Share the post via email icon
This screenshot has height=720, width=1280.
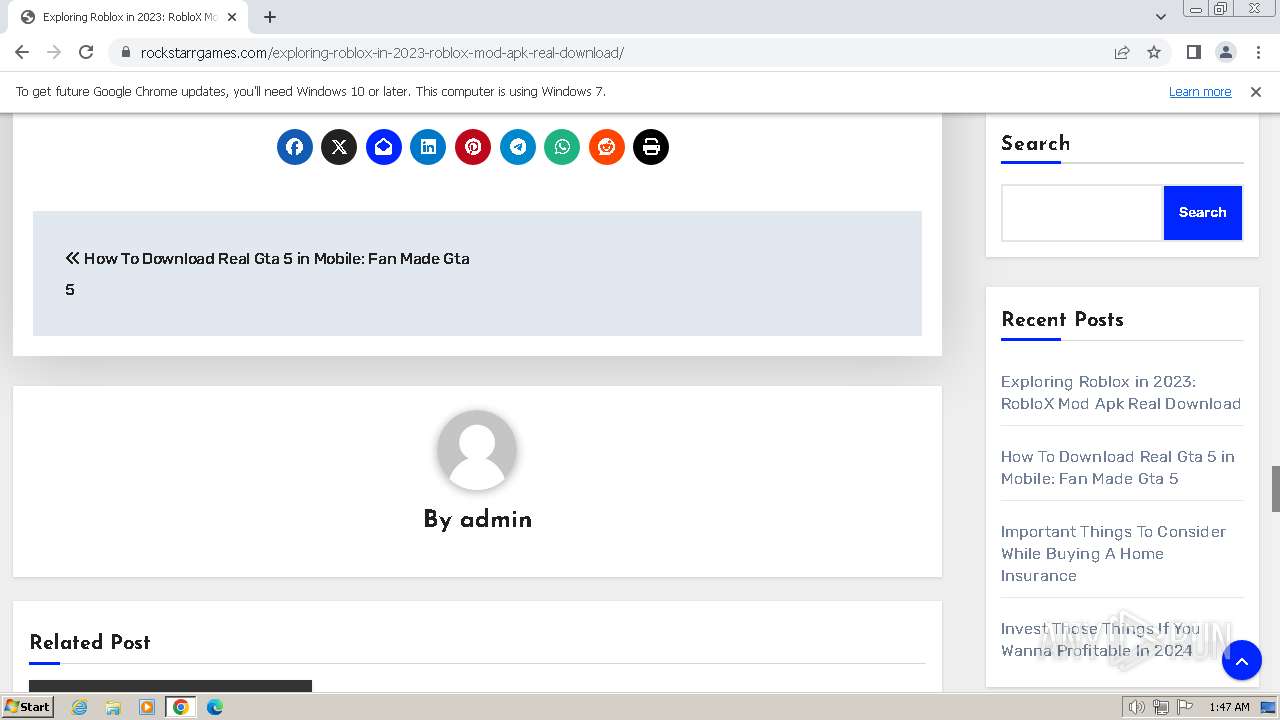pos(384,147)
